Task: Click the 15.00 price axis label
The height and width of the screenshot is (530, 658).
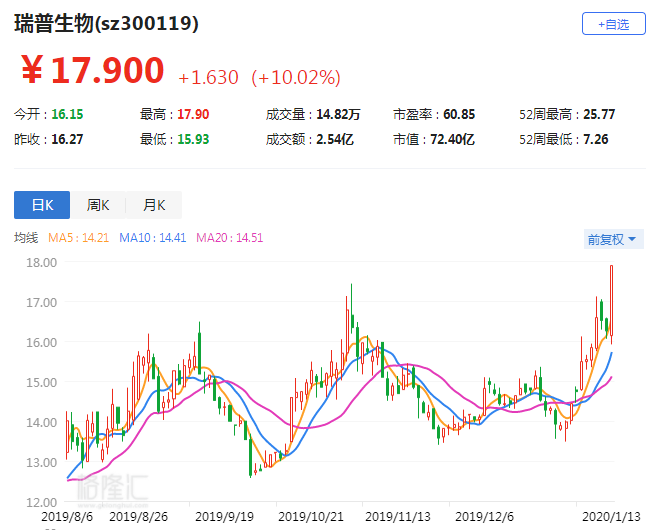Action: click(42, 382)
